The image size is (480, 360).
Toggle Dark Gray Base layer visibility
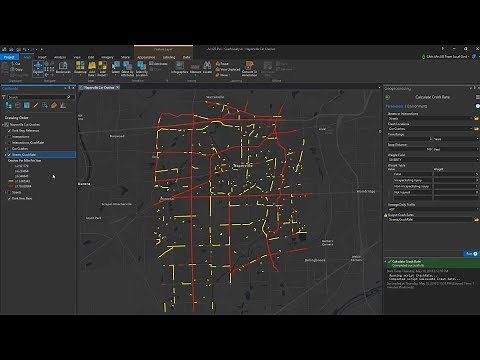[x=9, y=198]
